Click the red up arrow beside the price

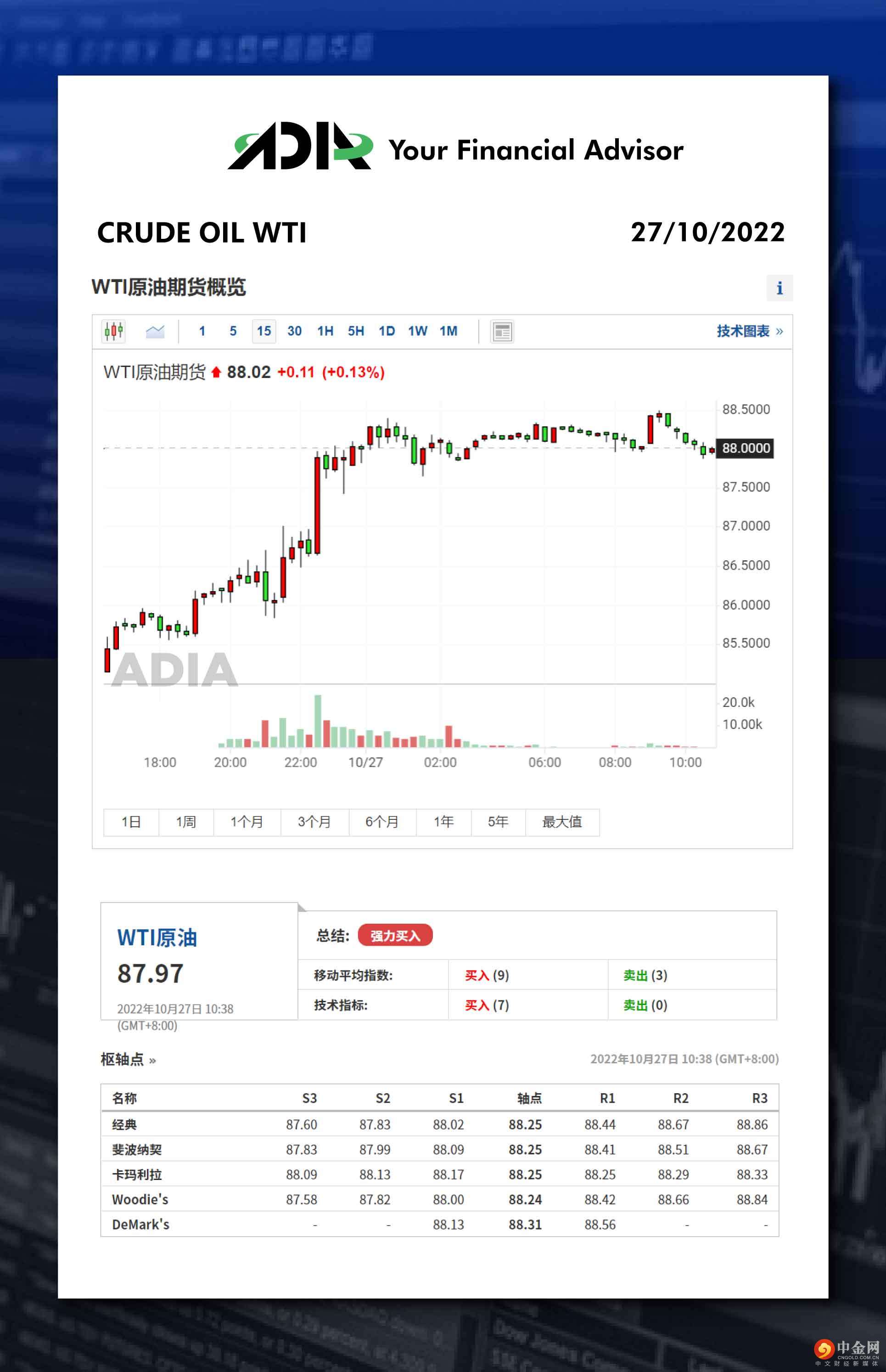pos(216,373)
